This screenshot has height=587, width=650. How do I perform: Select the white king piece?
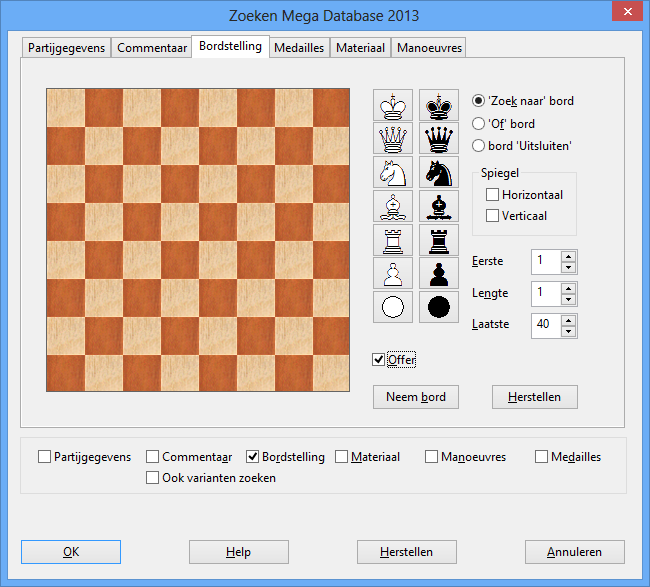(393, 105)
